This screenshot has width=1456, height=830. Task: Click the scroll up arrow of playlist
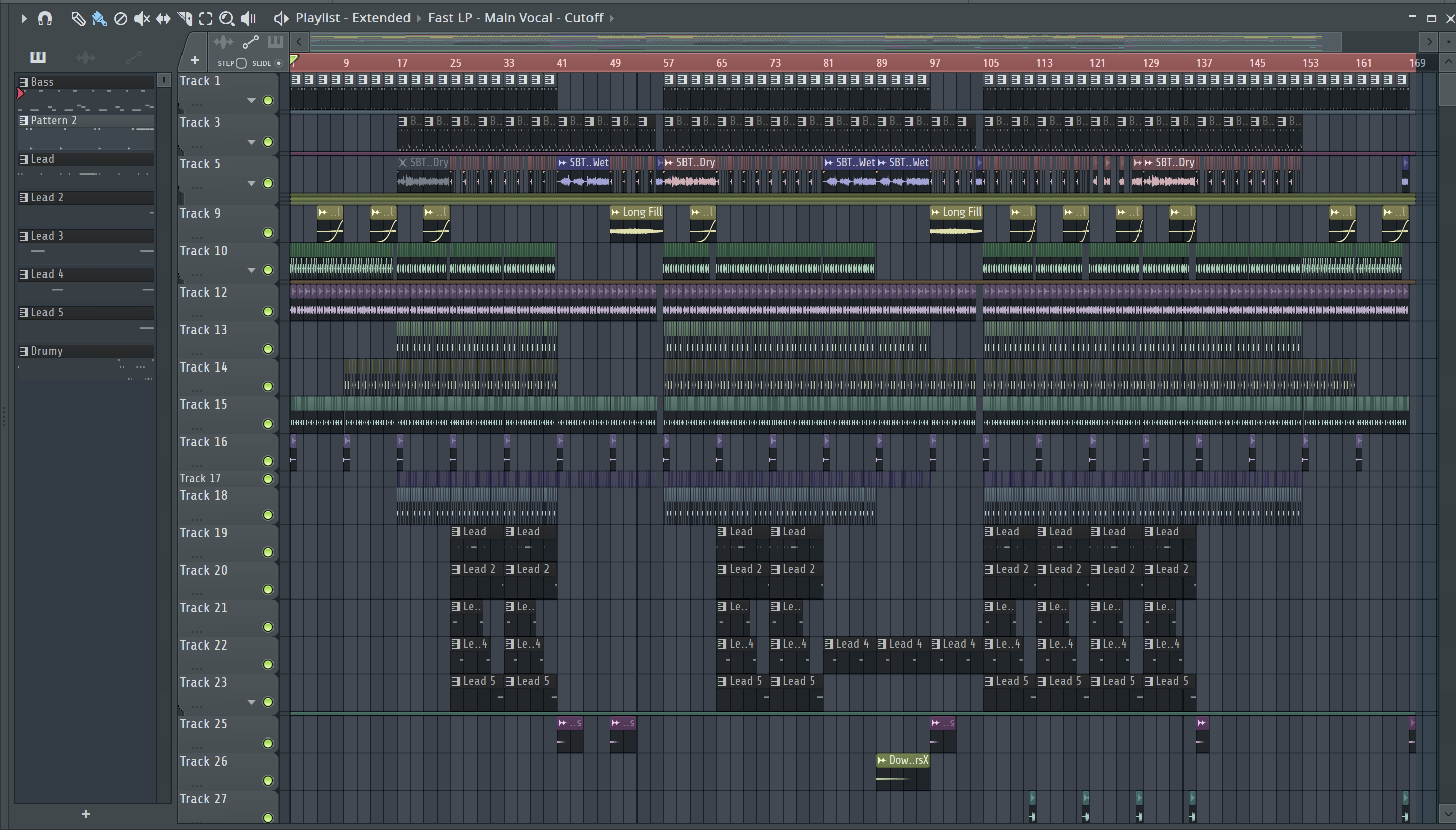[x=1447, y=61]
